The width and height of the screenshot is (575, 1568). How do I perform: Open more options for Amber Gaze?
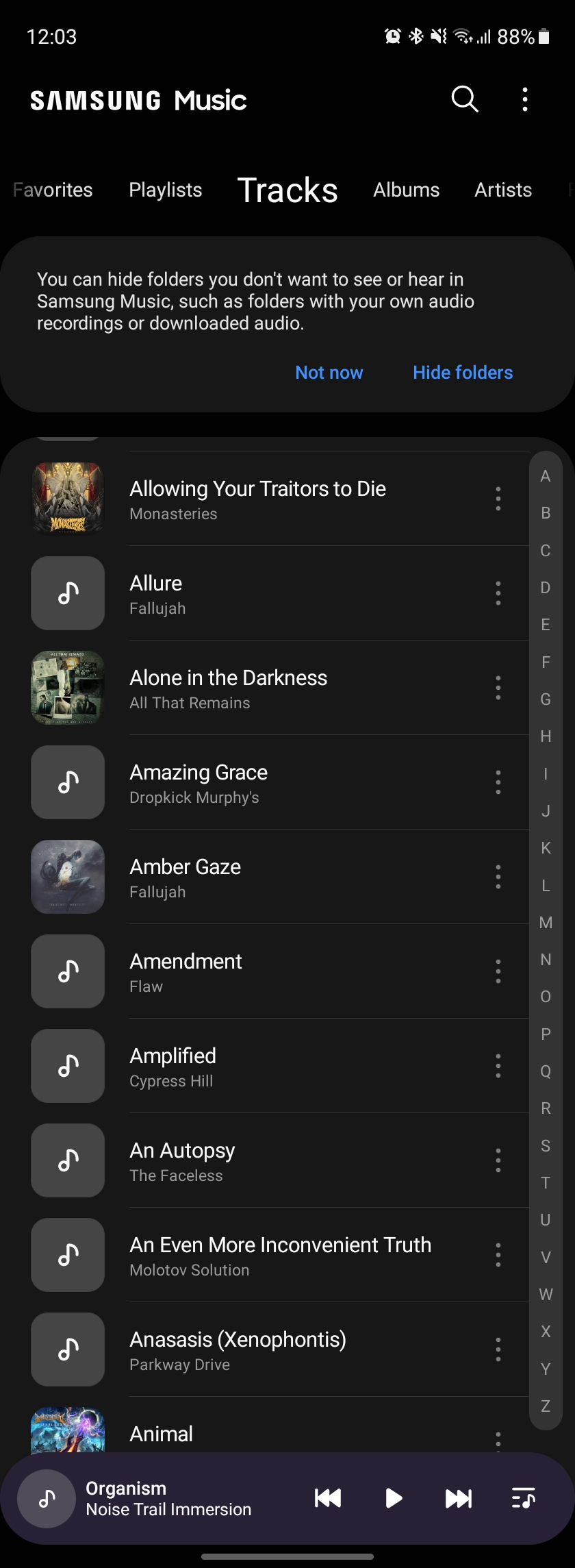pos(498,877)
